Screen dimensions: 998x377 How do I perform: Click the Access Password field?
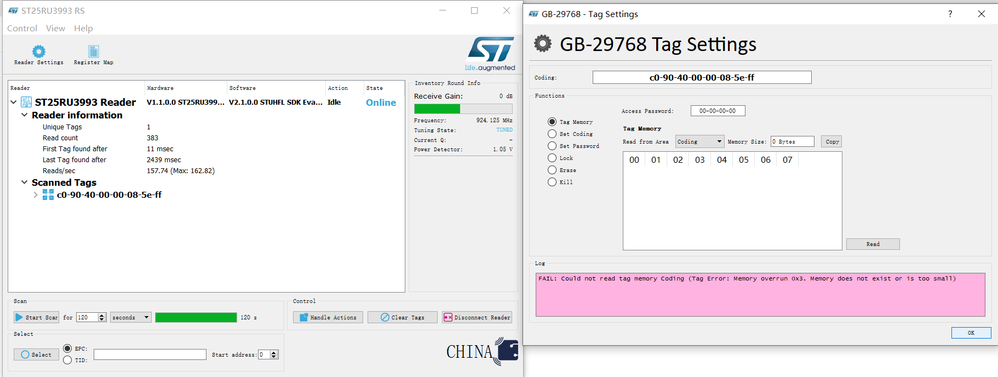point(718,111)
